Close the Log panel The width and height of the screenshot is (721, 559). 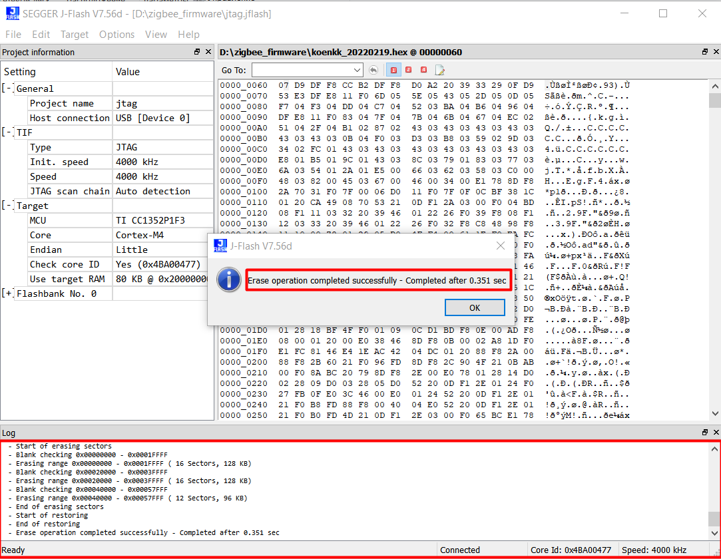click(716, 433)
